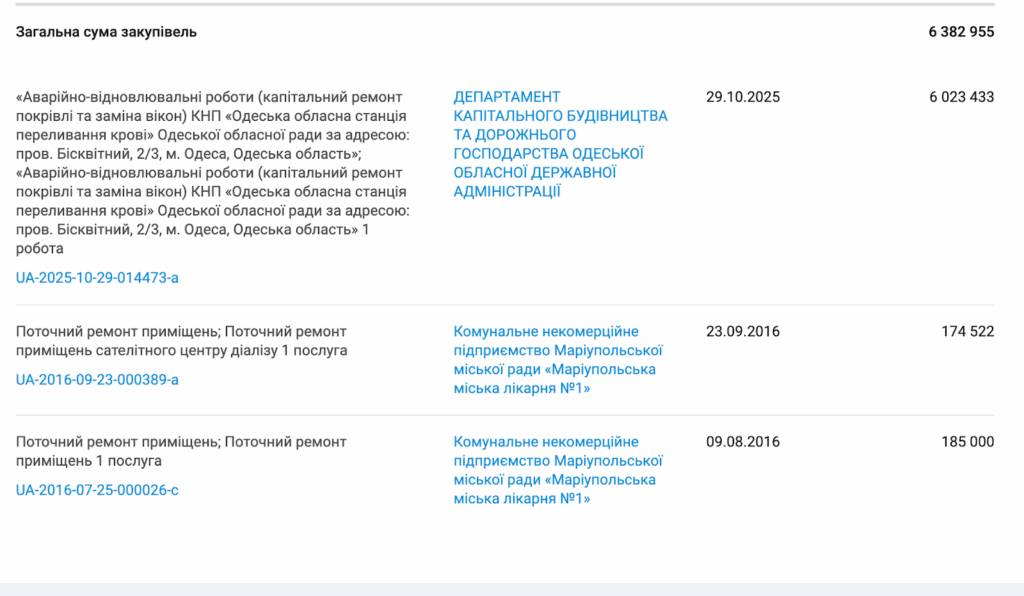Viewport: 1024px width, 596px height.
Task: Click the gray footer band at bottom
Action: (512, 589)
